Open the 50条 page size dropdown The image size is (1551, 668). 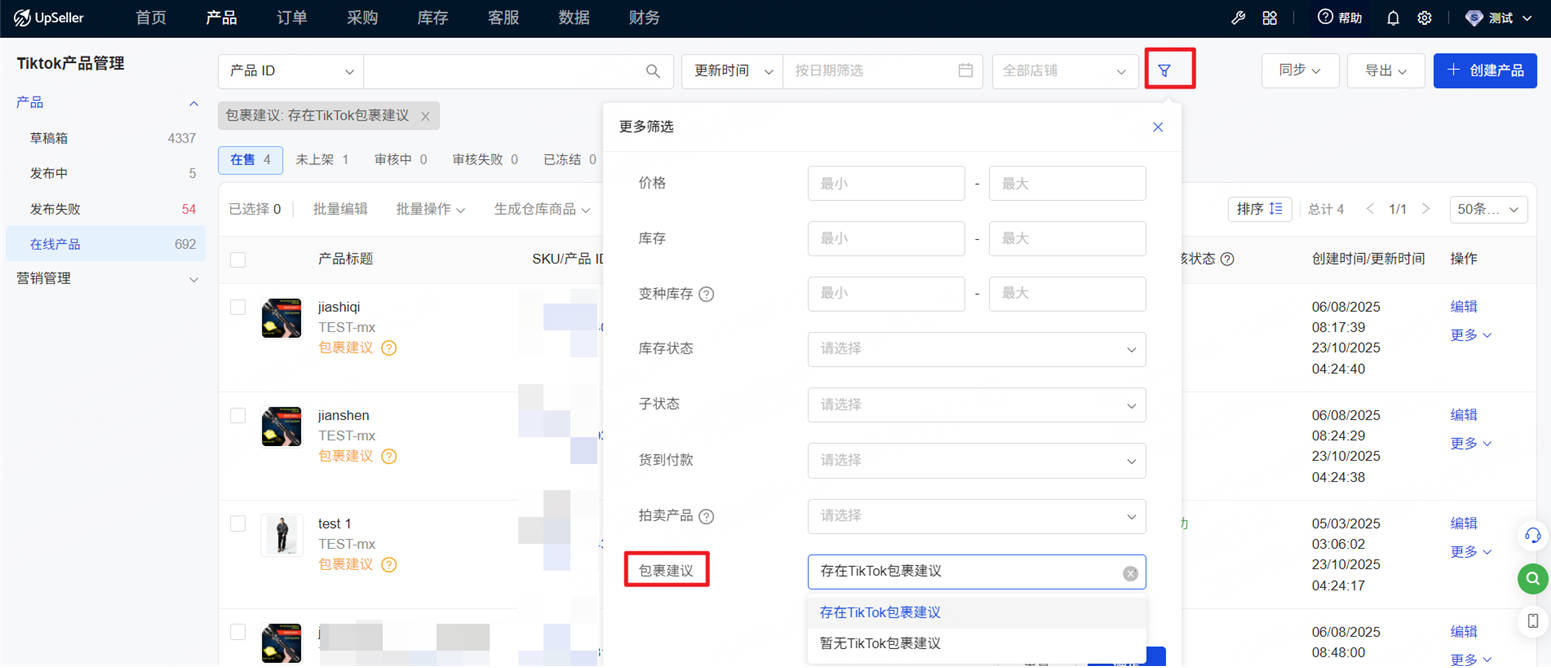tap(1489, 209)
